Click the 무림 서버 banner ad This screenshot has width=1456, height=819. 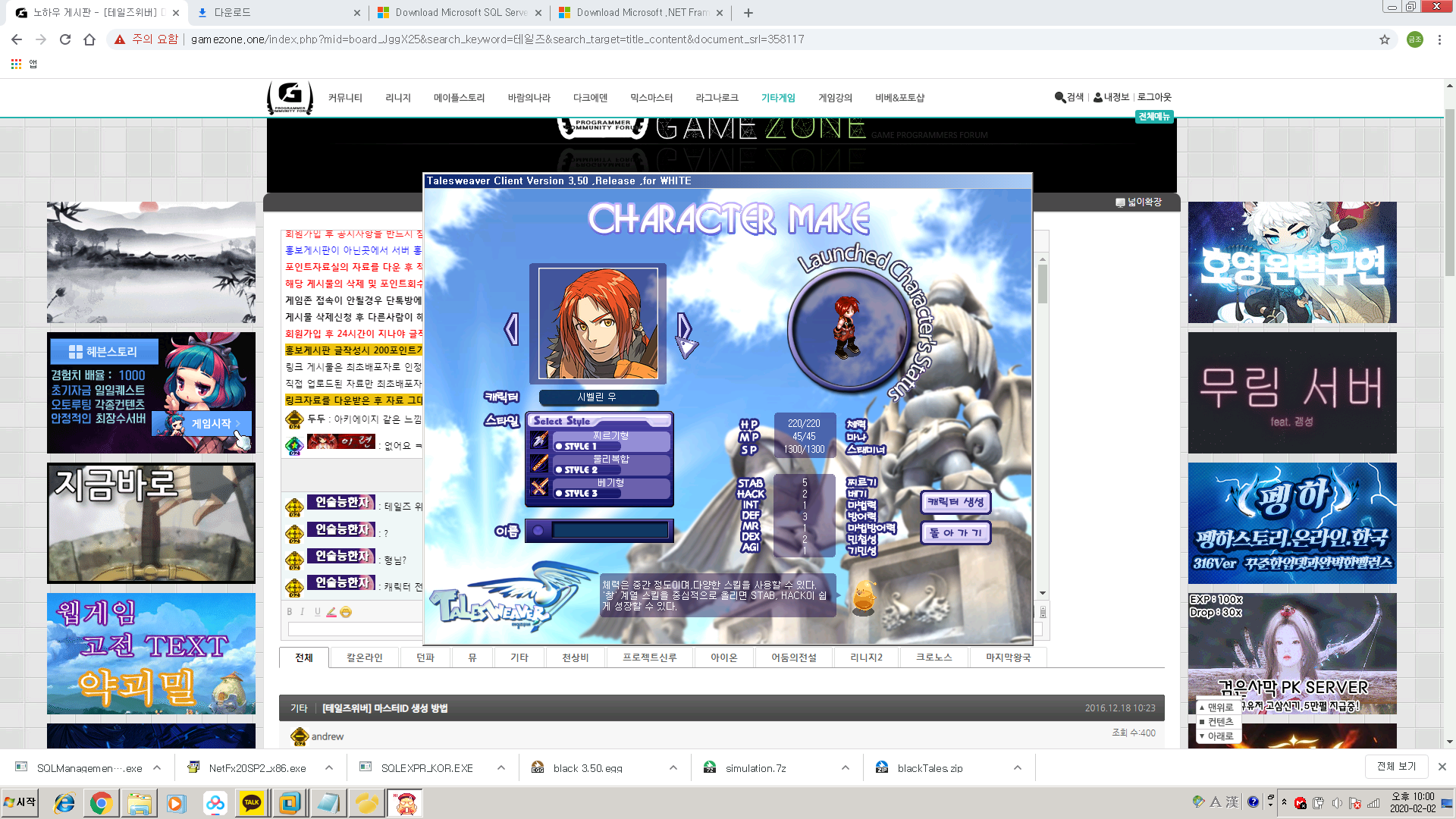pos(1292,393)
